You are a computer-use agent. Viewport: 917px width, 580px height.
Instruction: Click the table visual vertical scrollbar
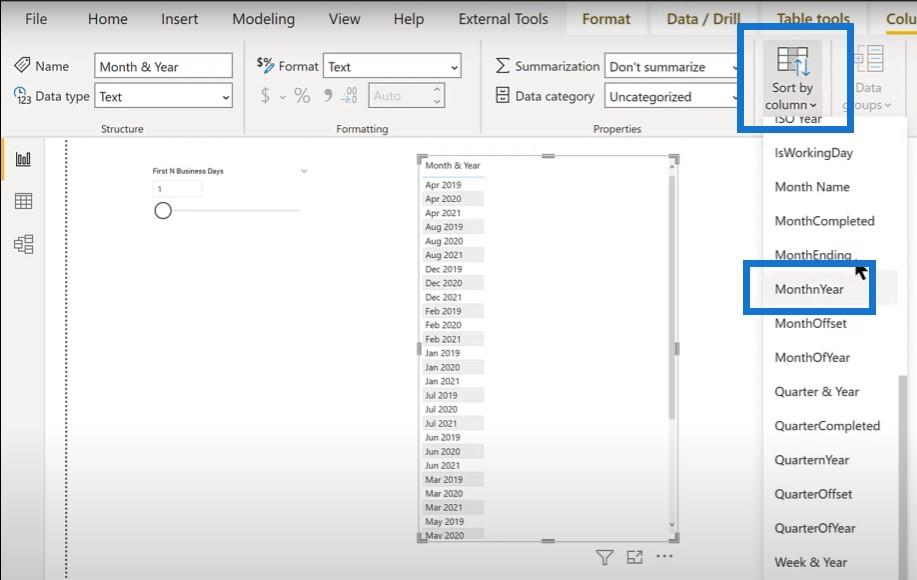click(672, 297)
